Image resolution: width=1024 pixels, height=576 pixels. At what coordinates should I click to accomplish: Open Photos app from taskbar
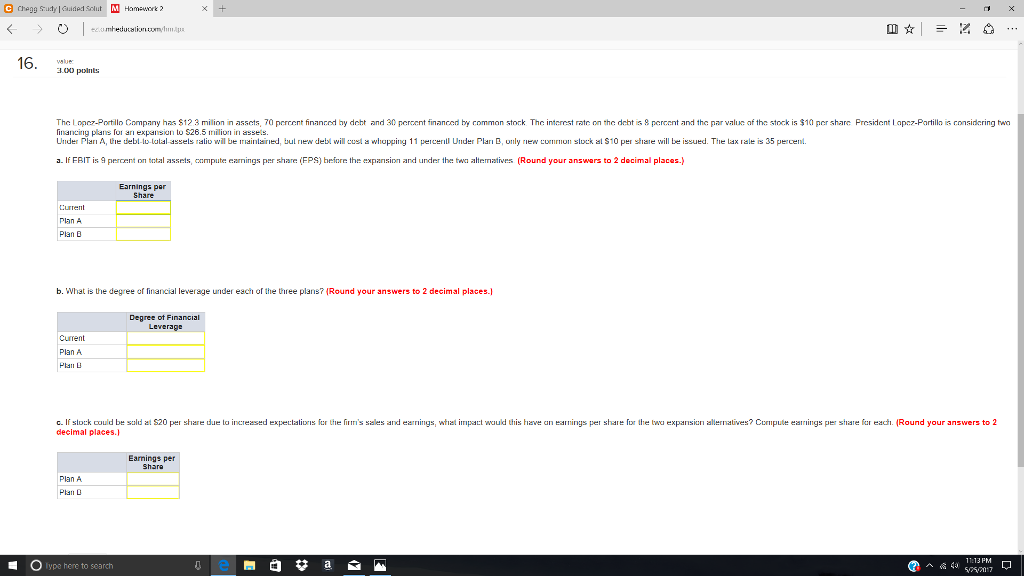(x=380, y=566)
